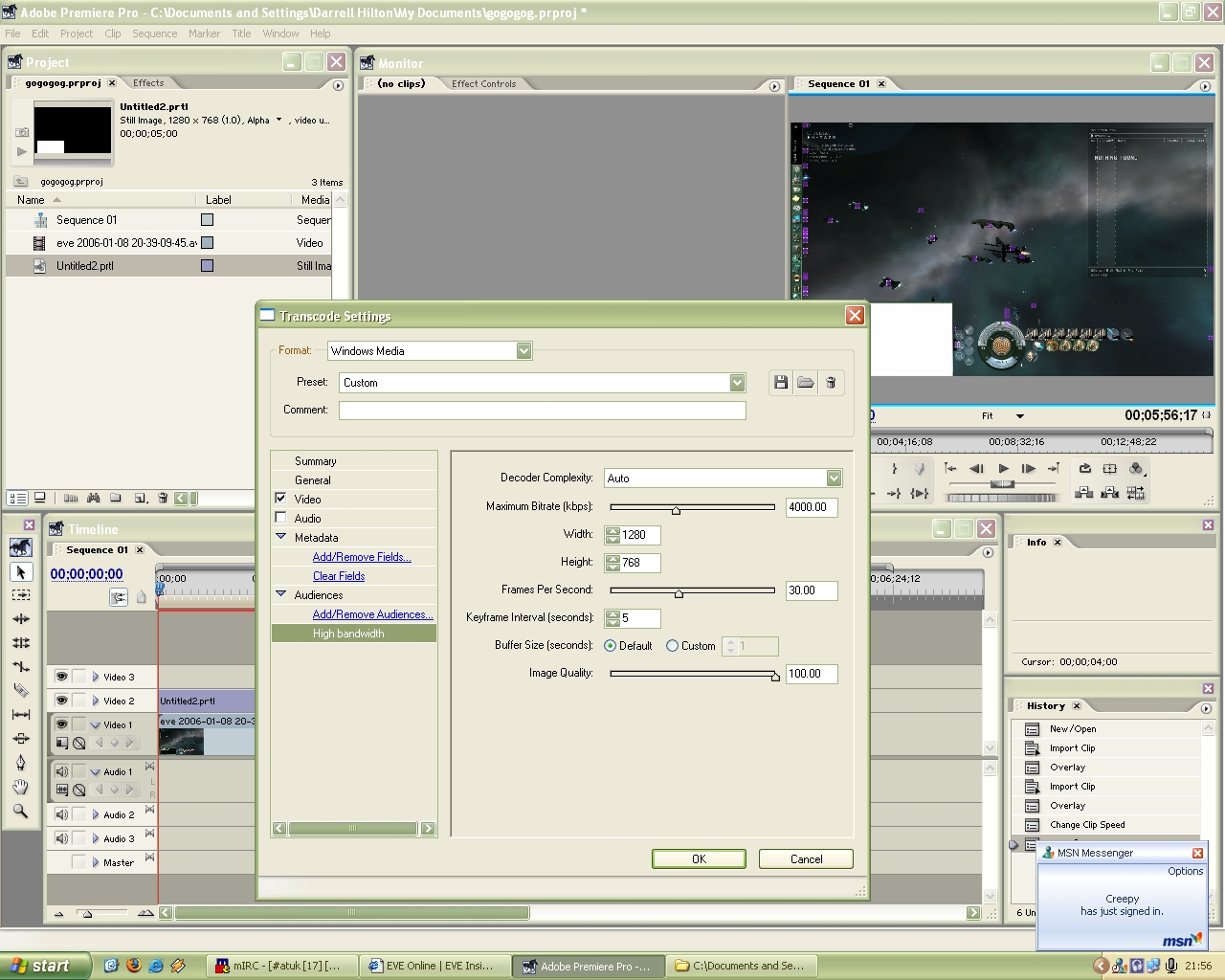Switch to the Effect Controls tab
This screenshot has width=1225, height=980.
pos(483,84)
